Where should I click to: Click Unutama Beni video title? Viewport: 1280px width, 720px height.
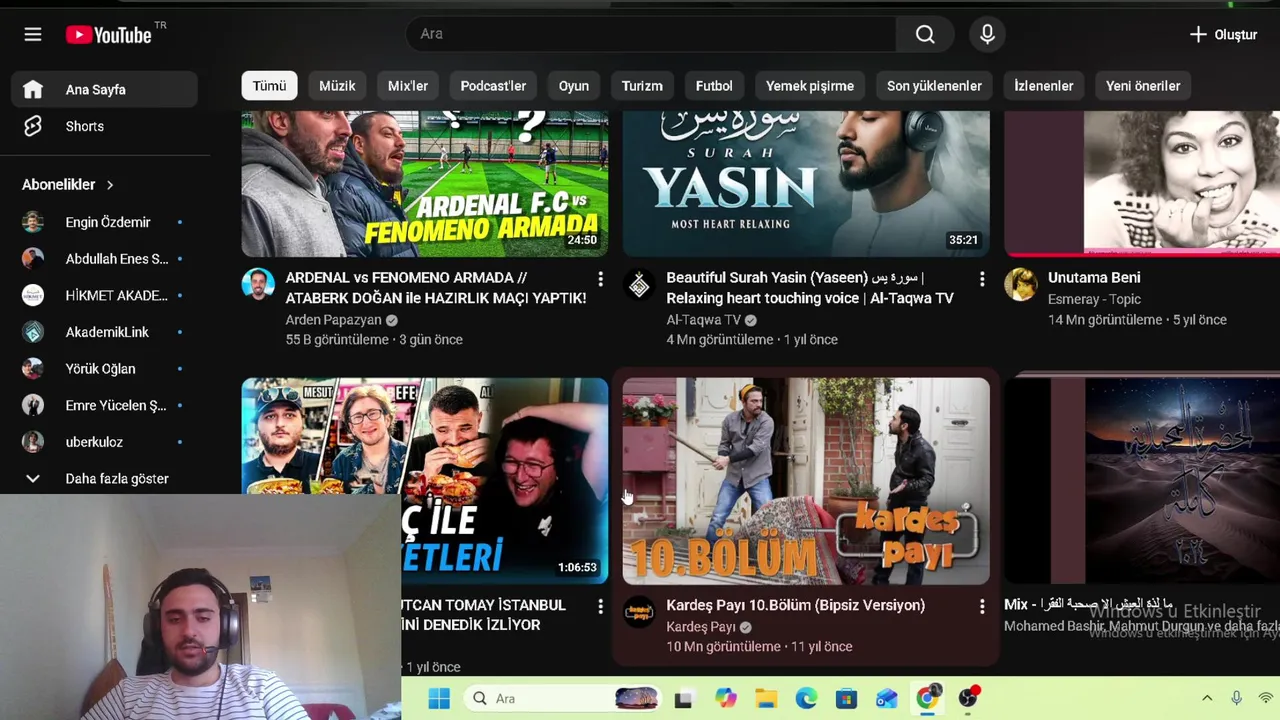[1094, 278]
